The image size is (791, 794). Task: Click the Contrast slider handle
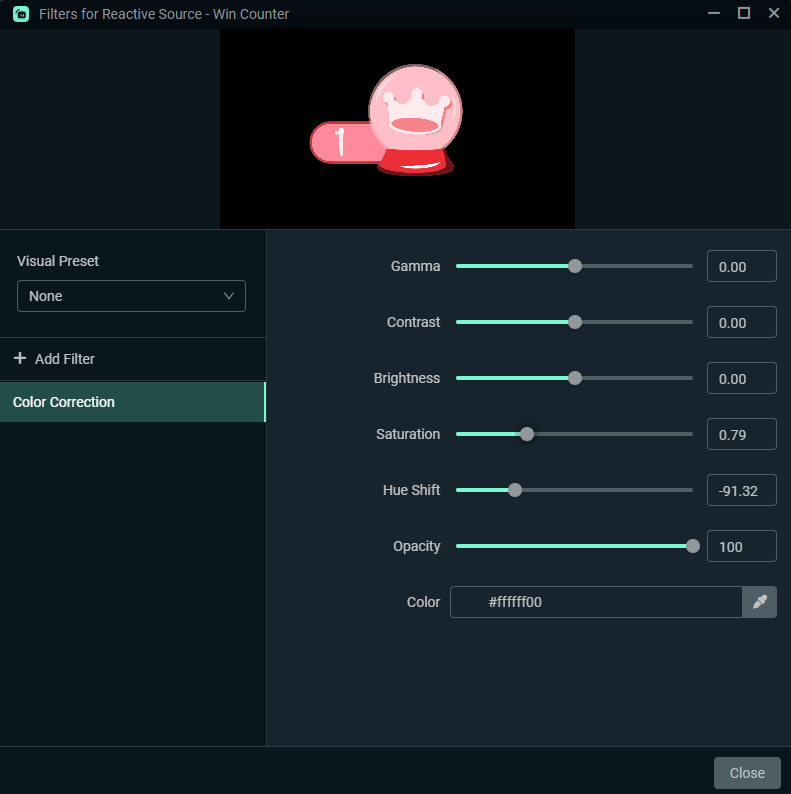tap(575, 322)
